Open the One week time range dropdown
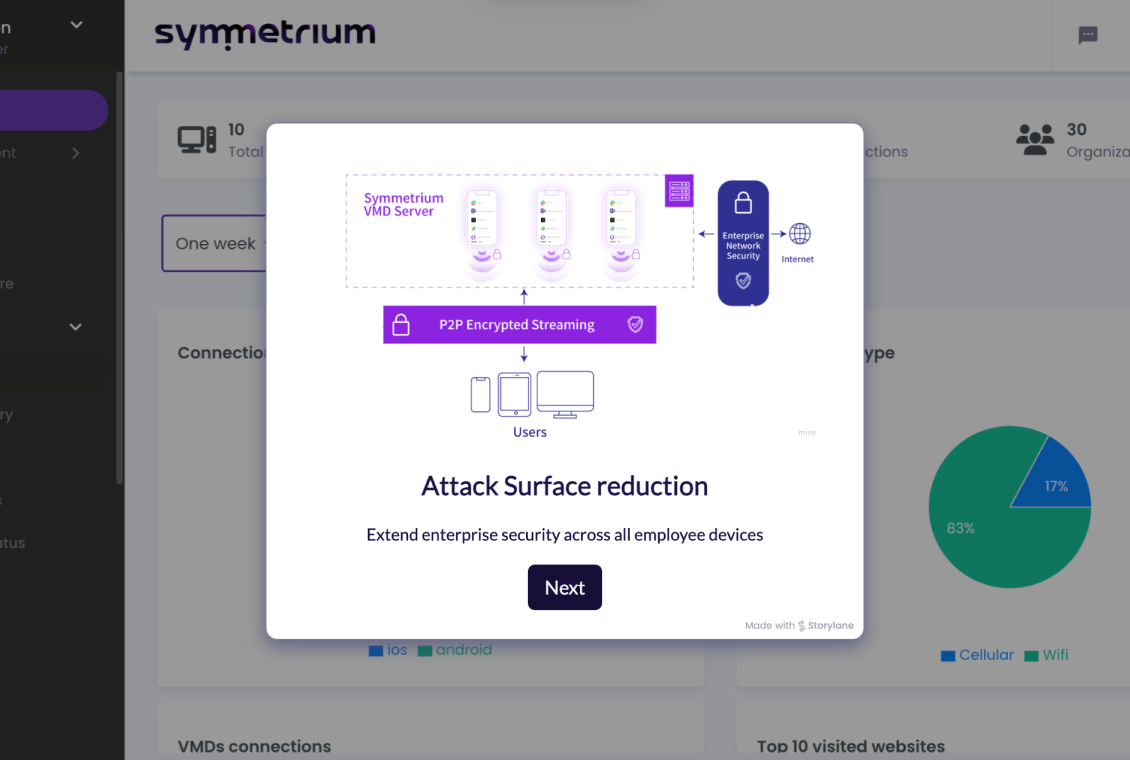Image resolution: width=1130 pixels, height=760 pixels. tap(214, 243)
